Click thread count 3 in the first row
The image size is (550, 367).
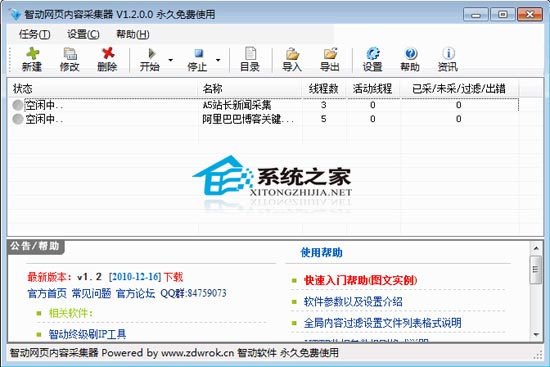click(x=323, y=105)
